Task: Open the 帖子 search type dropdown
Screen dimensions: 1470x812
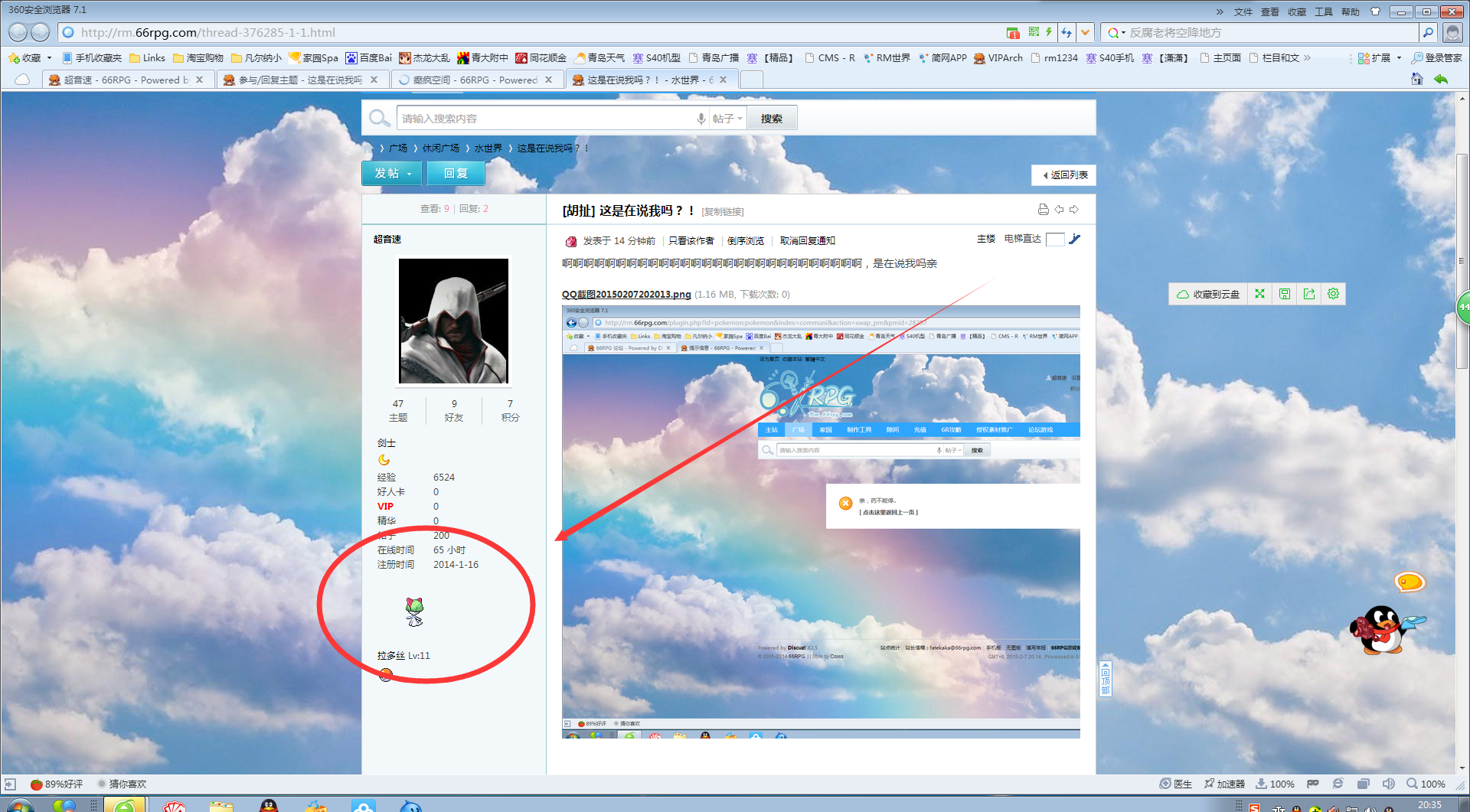Action: pyautogui.click(x=727, y=119)
